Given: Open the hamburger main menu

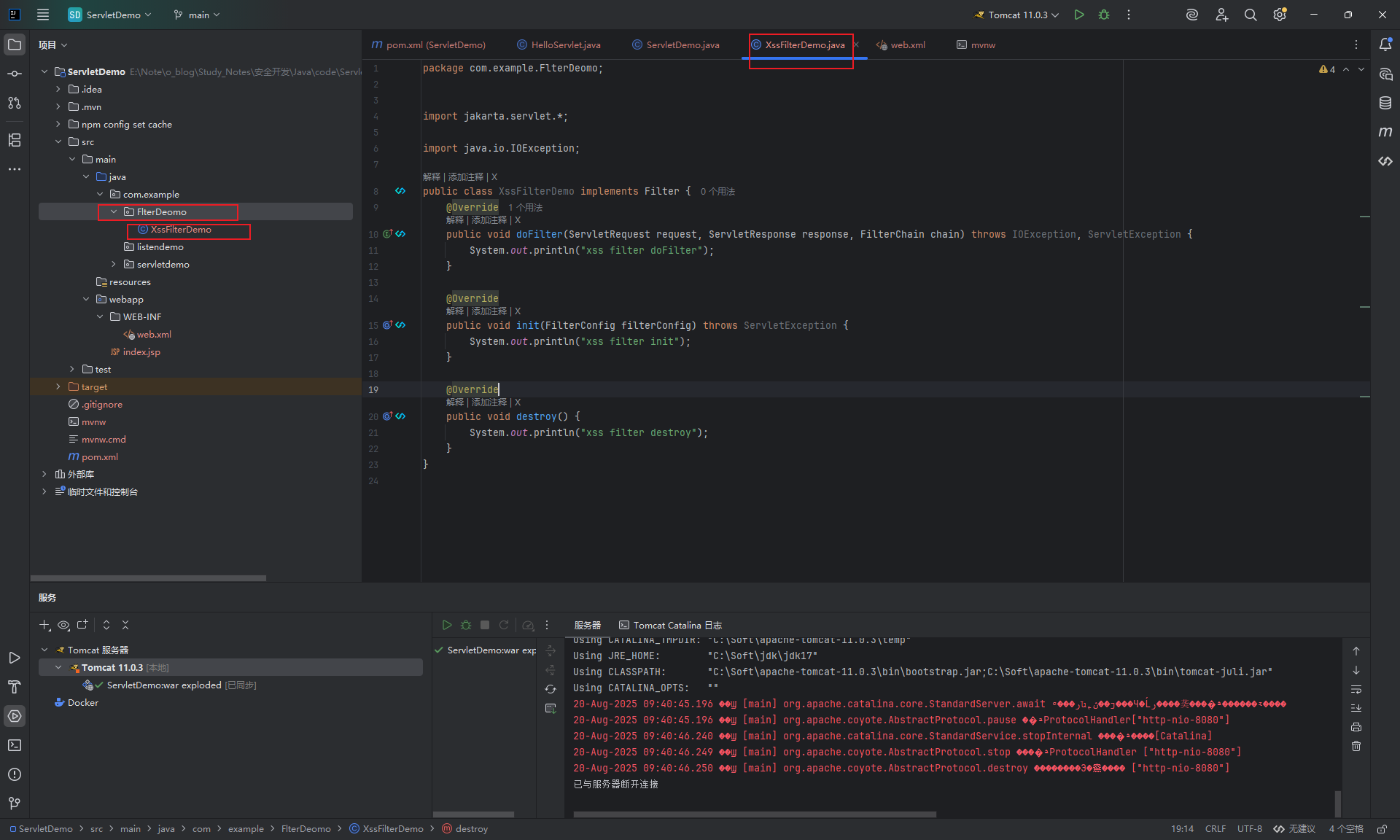Looking at the screenshot, I should click(43, 15).
